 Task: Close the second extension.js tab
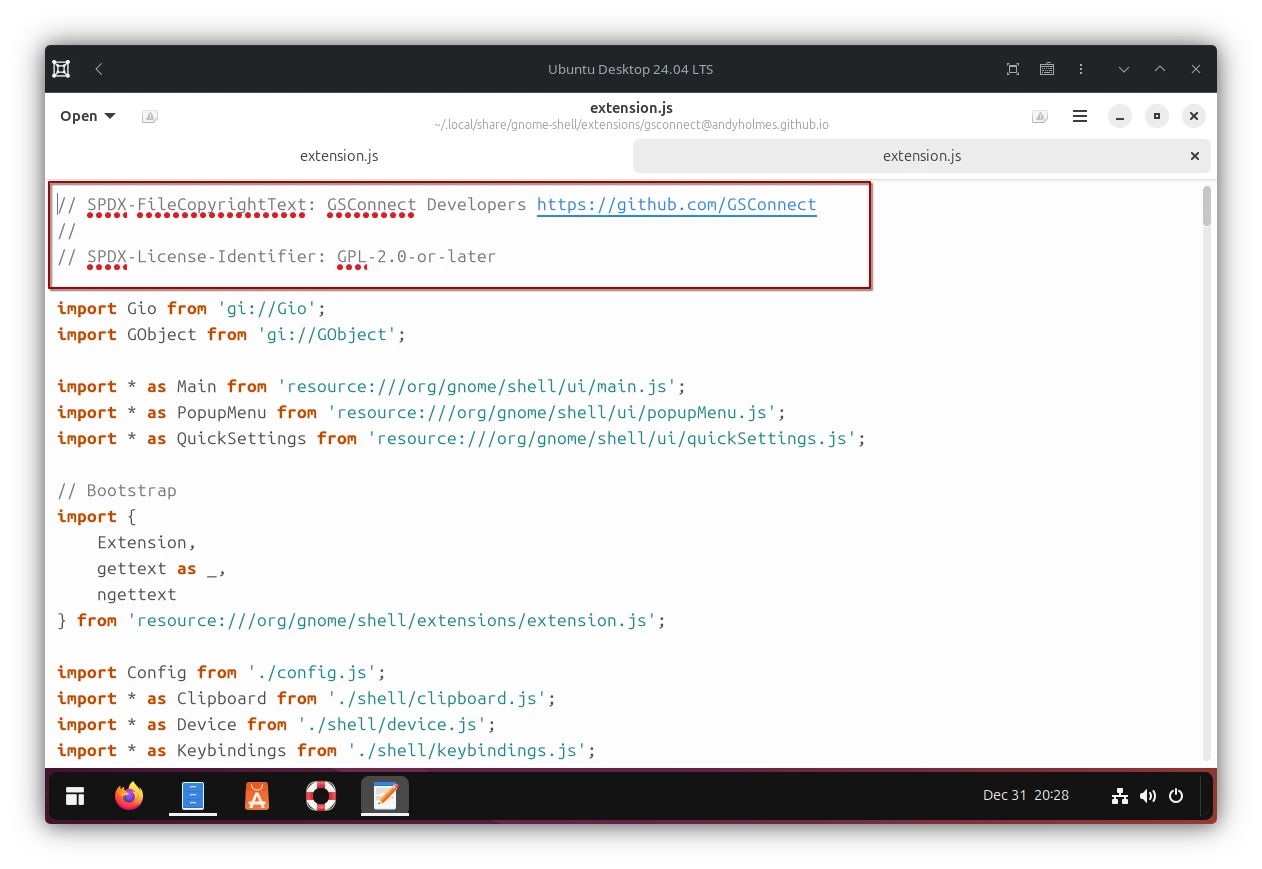click(1194, 156)
